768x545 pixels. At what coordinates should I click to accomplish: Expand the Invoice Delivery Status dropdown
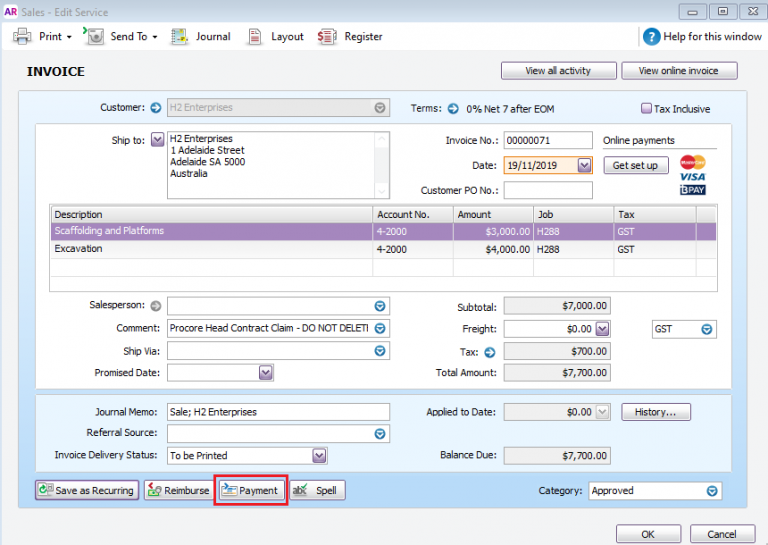319,456
